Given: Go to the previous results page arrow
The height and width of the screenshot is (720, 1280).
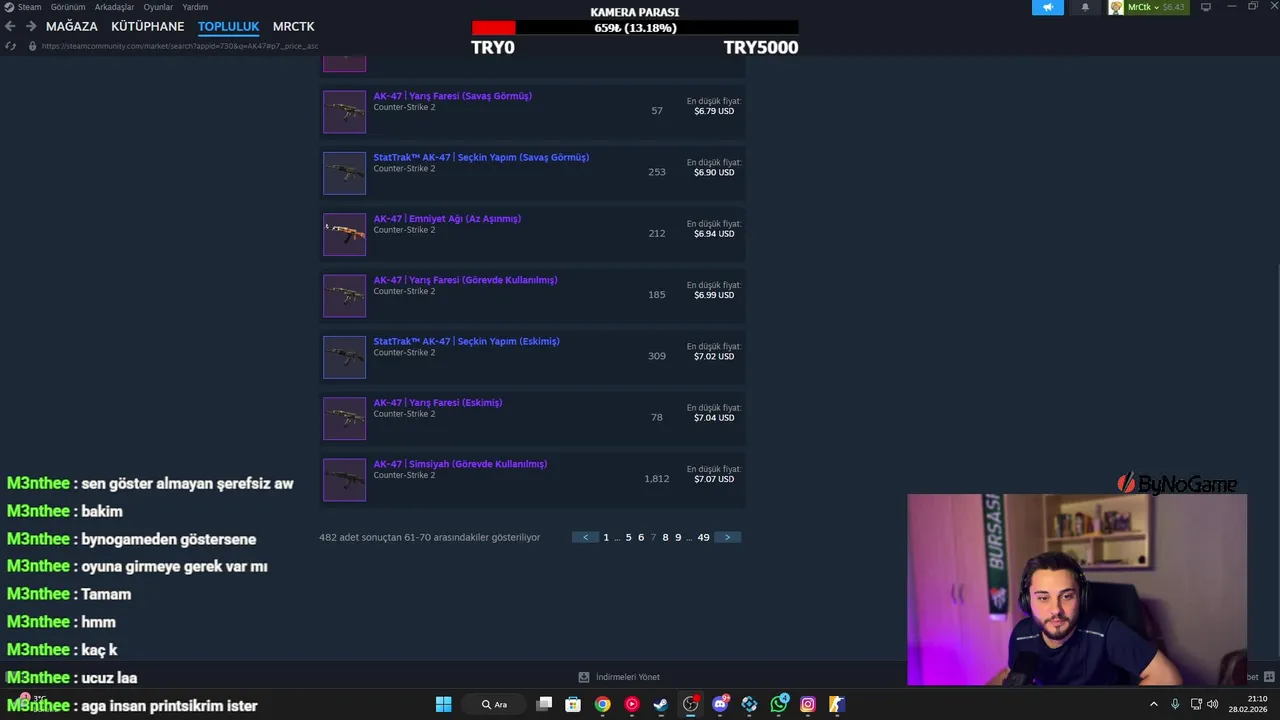Looking at the screenshot, I should (x=585, y=537).
